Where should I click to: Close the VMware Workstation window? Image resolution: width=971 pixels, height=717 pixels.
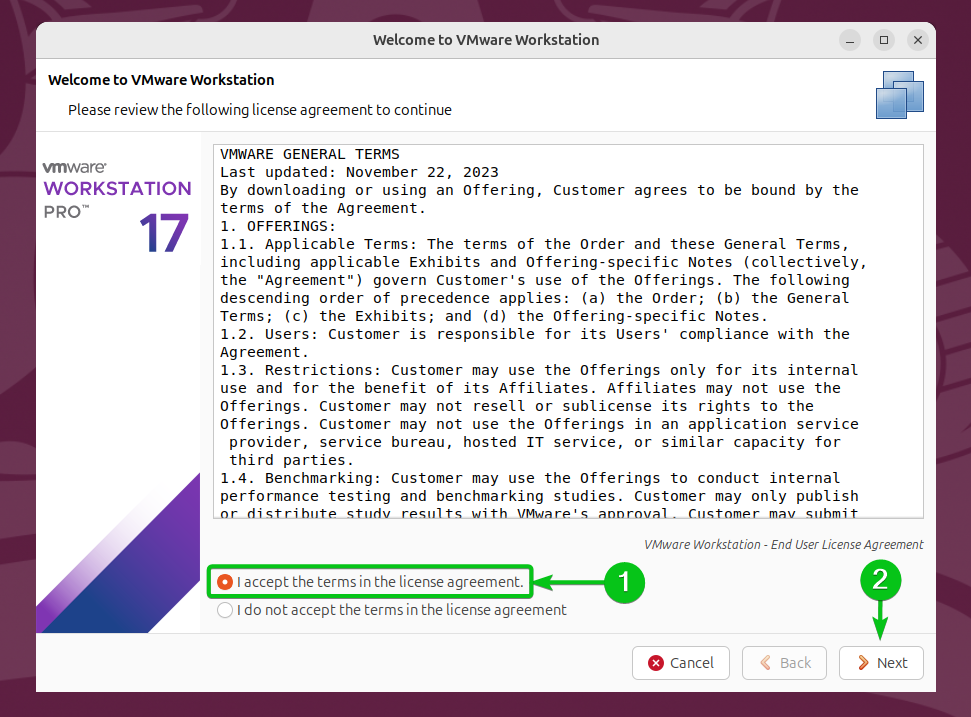[918, 40]
